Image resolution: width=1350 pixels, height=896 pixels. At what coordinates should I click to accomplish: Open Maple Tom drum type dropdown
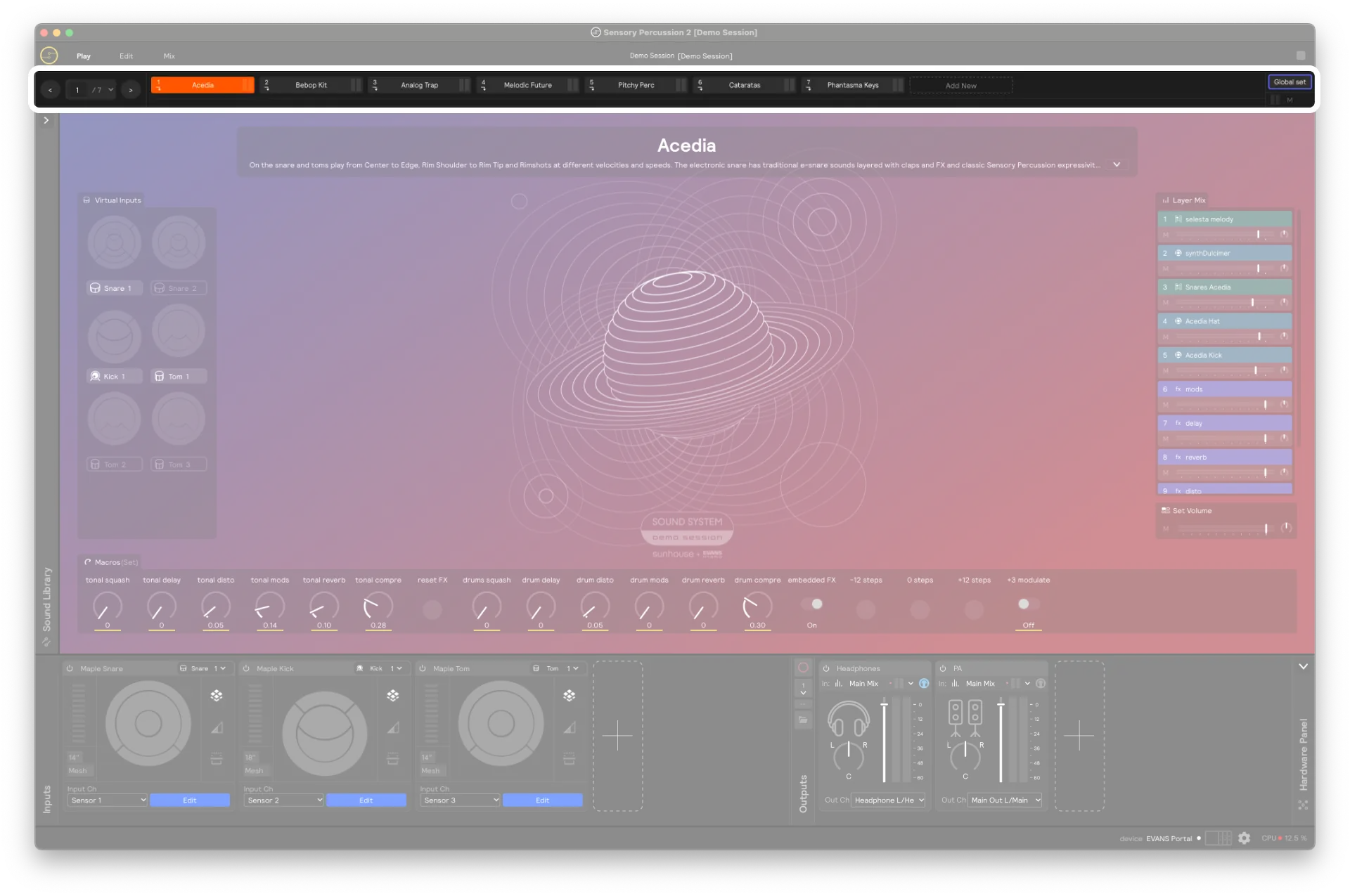pos(555,668)
